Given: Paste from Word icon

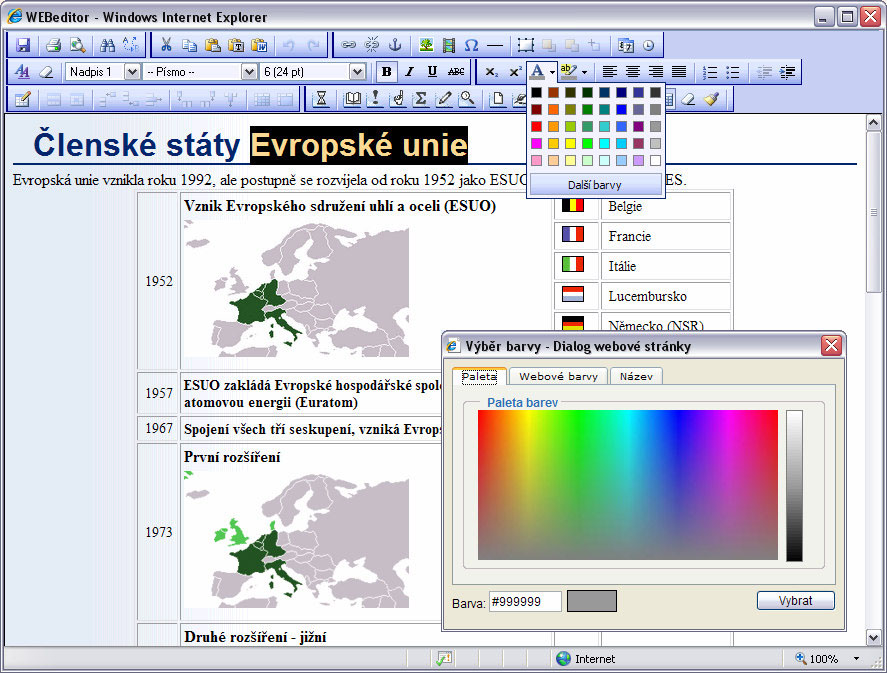Looking at the screenshot, I should (x=259, y=45).
